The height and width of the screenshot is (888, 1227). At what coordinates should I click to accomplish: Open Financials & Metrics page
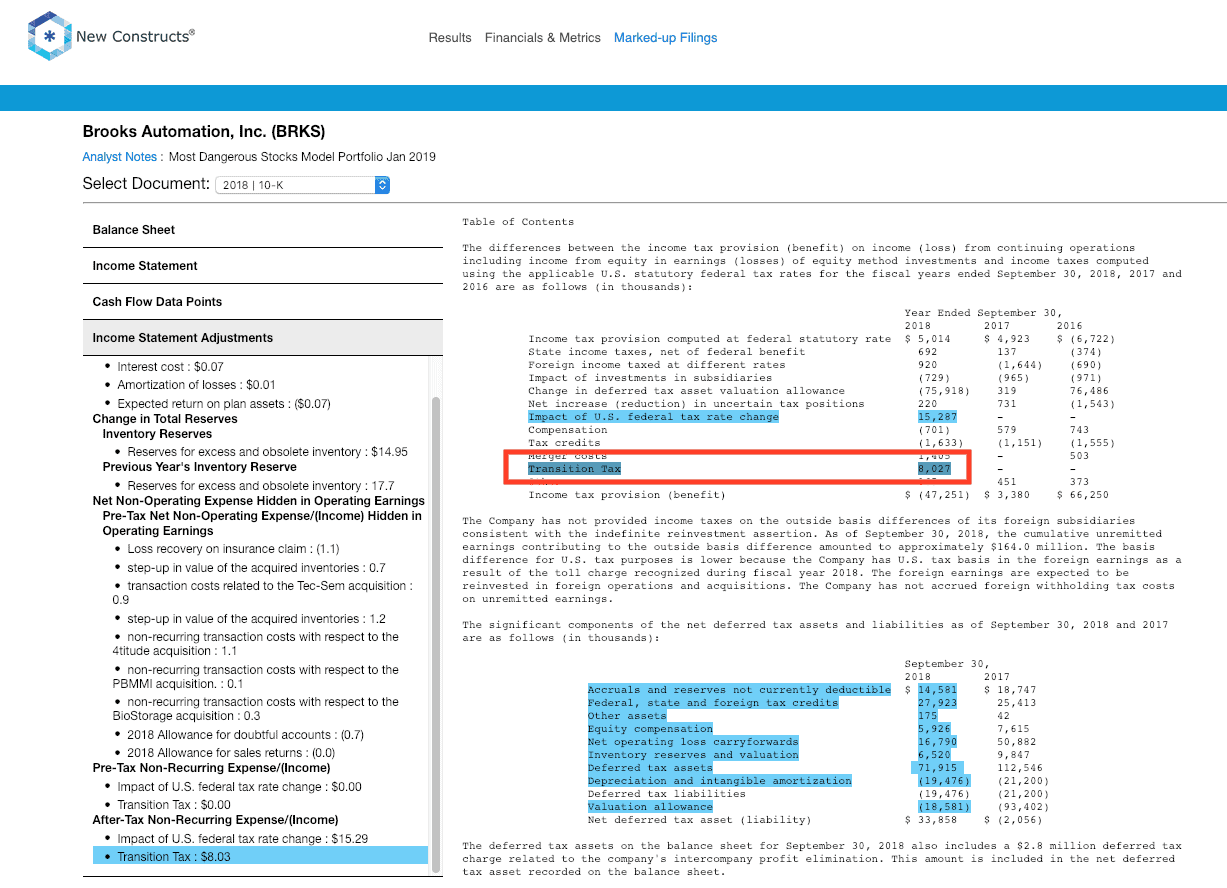pos(543,38)
